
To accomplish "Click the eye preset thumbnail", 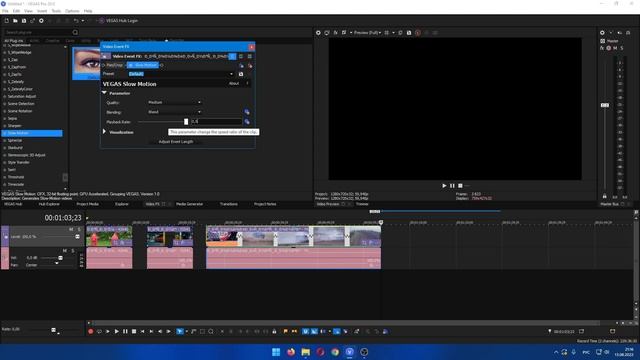I will pyautogui.click(x=86, y=63).
